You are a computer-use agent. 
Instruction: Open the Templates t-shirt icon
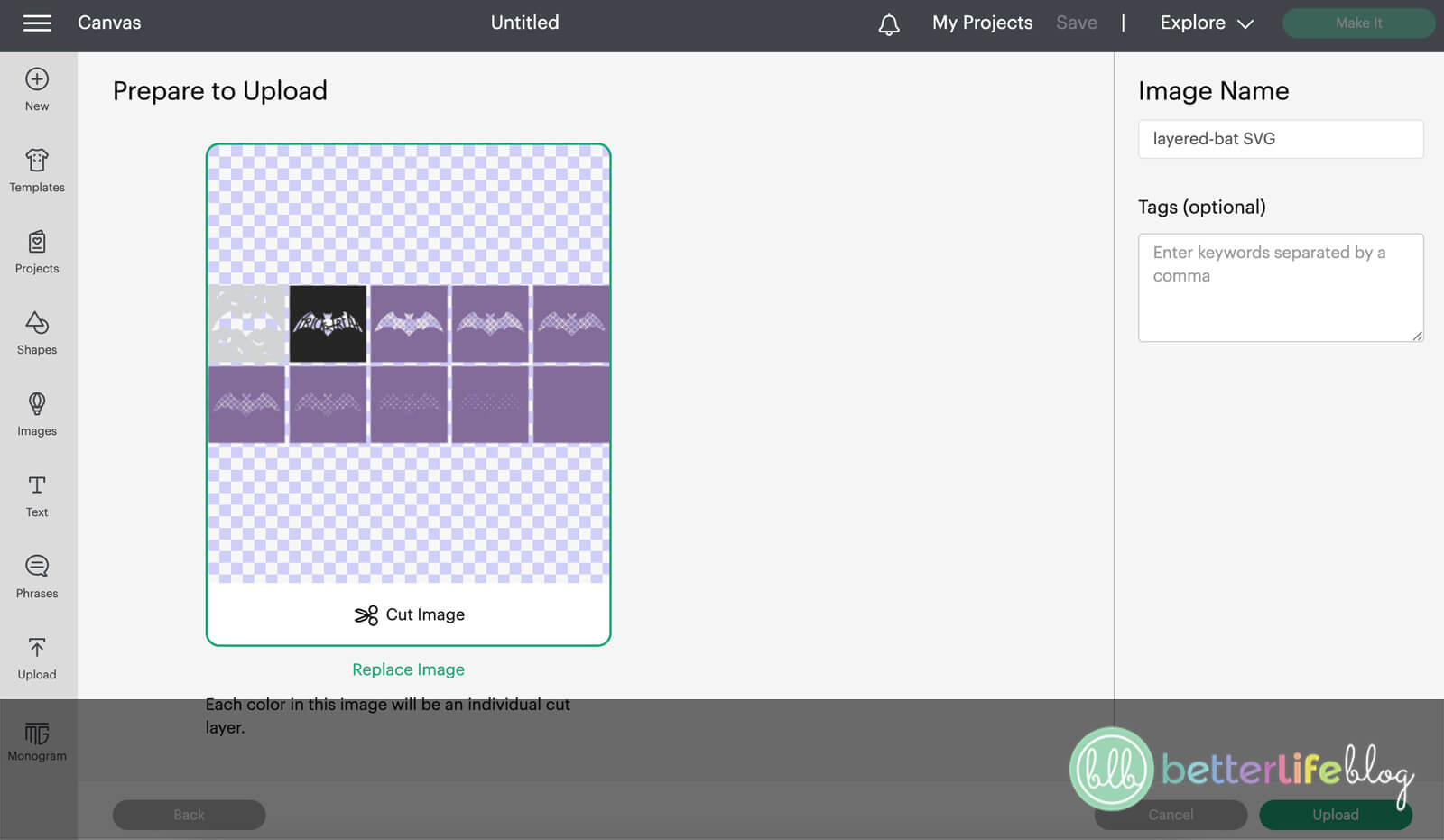[x=37, y=160]
